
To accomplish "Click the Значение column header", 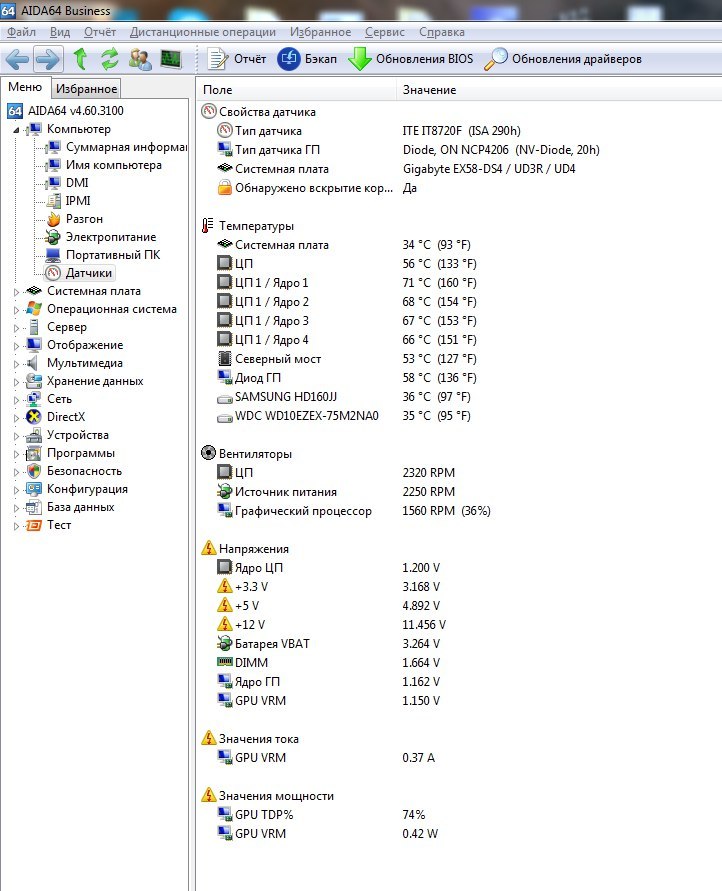I will pos(430,90).
